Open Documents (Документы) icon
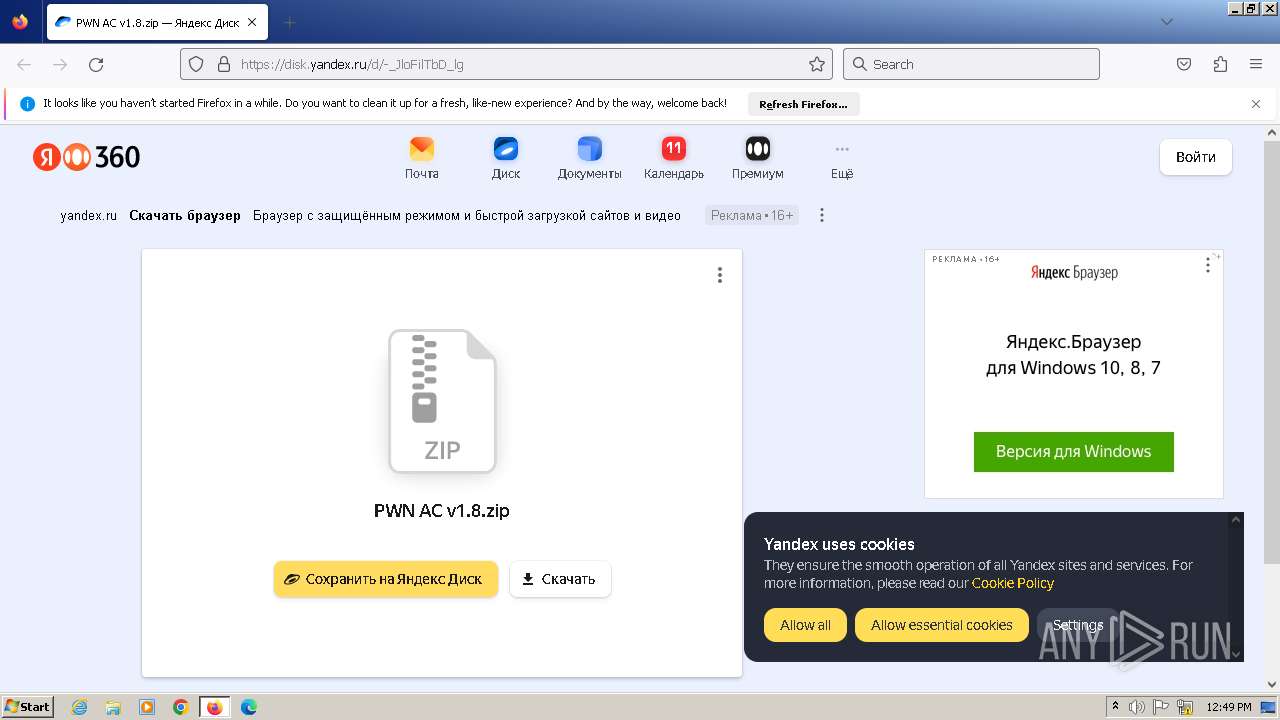 pos(590,158)
